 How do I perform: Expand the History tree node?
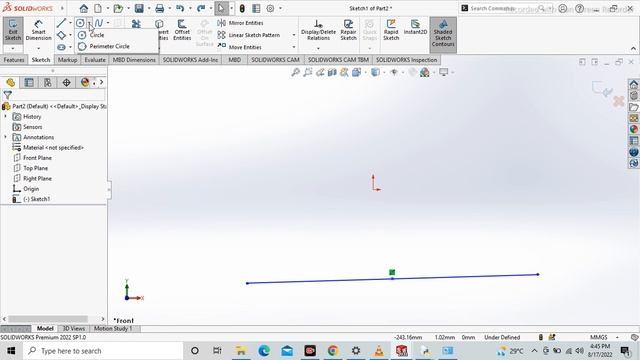coord(5,117)
